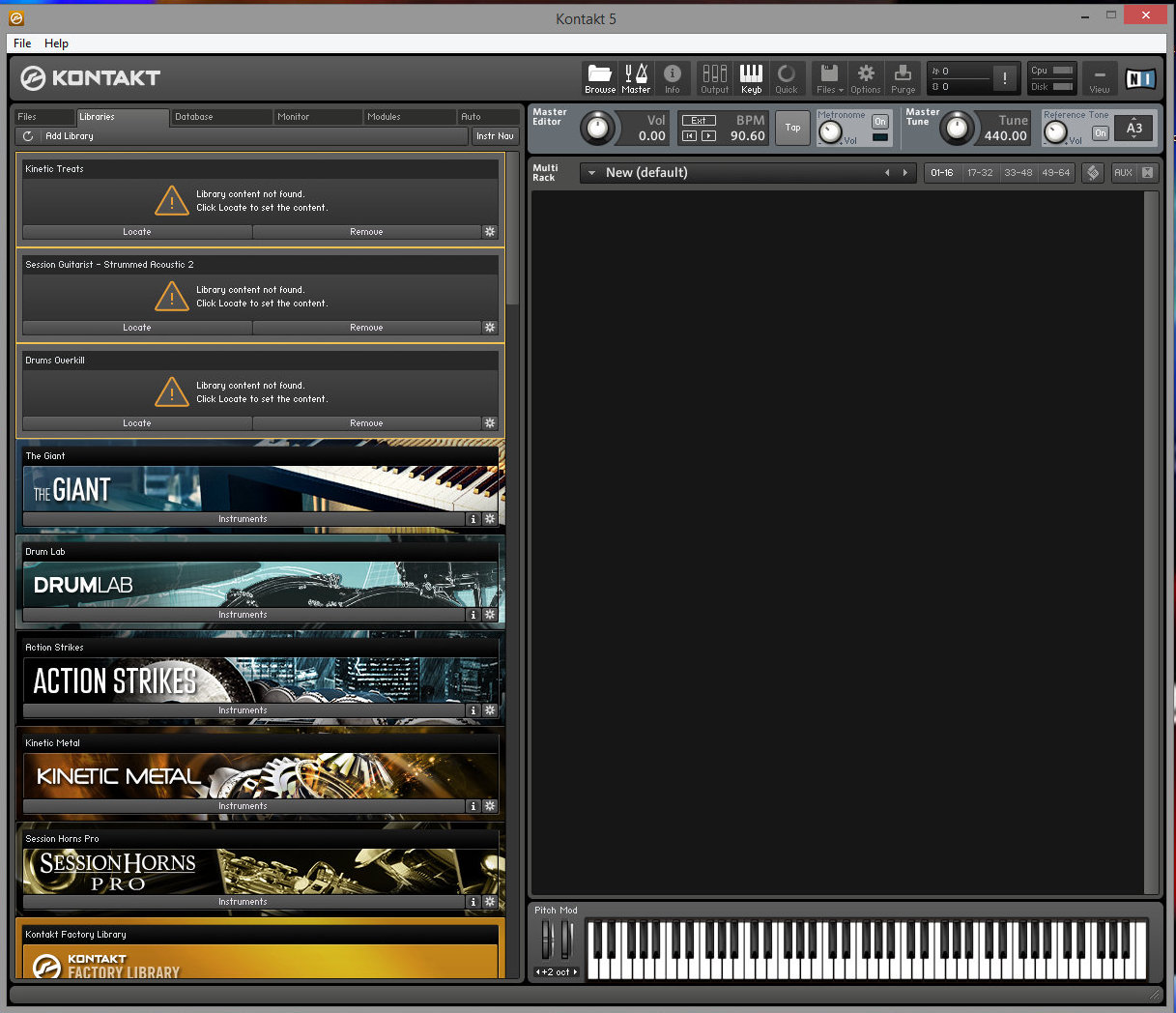
Task: Open gear settings for Drums Overkill library
Action: pos(490,423)
